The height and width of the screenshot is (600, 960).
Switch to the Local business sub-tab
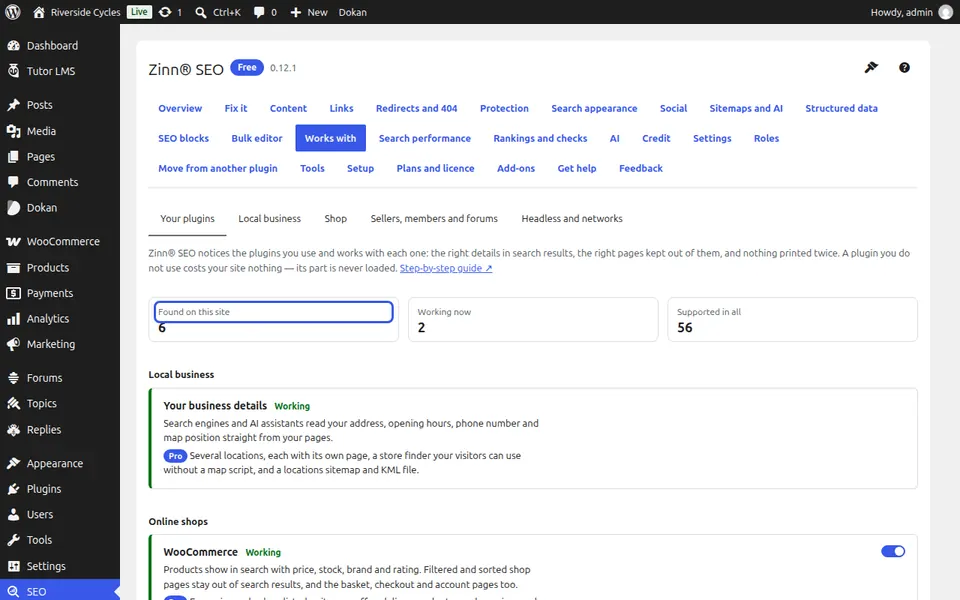coord(269,219)
